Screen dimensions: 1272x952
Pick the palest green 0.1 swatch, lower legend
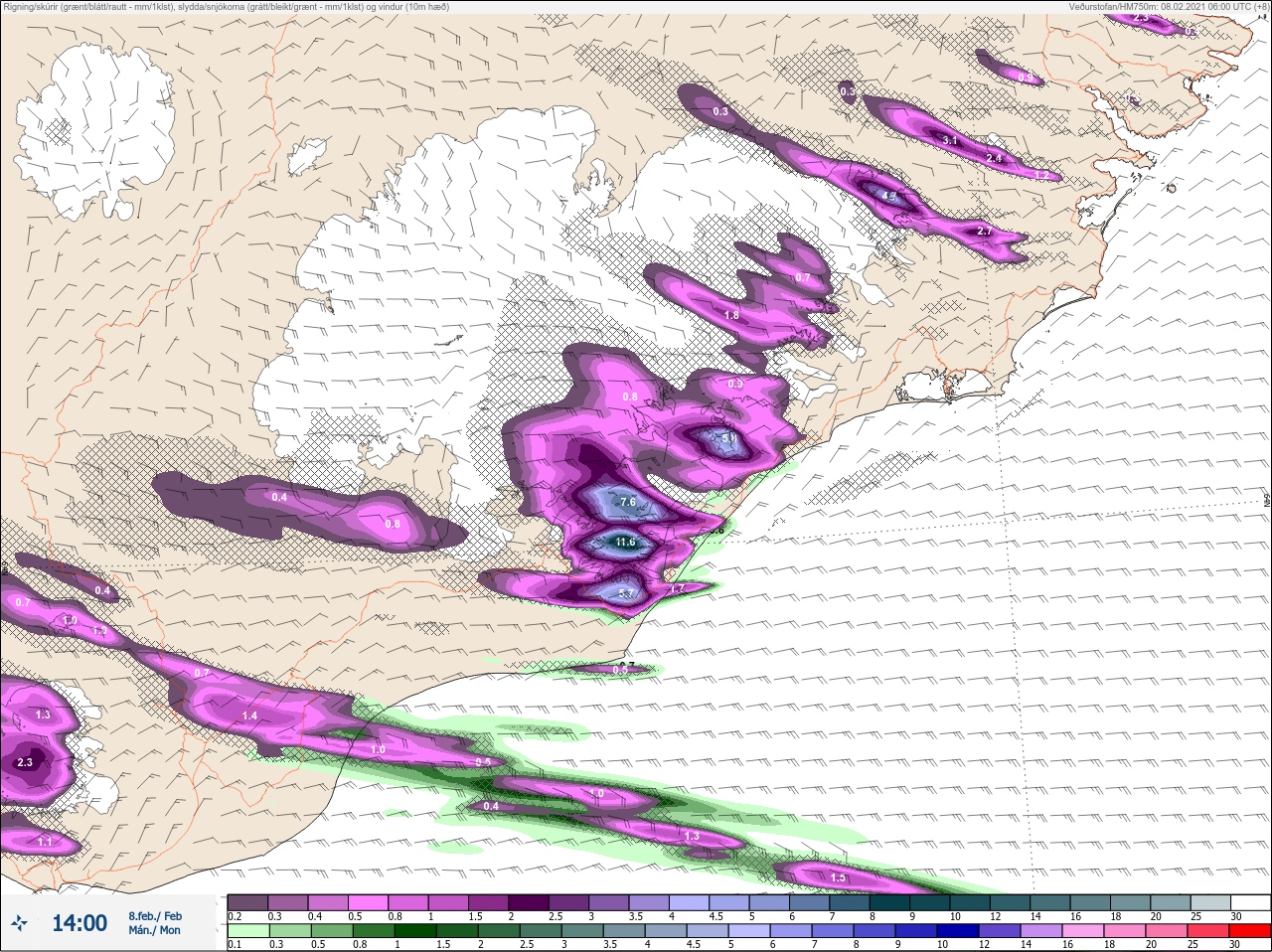246,930
